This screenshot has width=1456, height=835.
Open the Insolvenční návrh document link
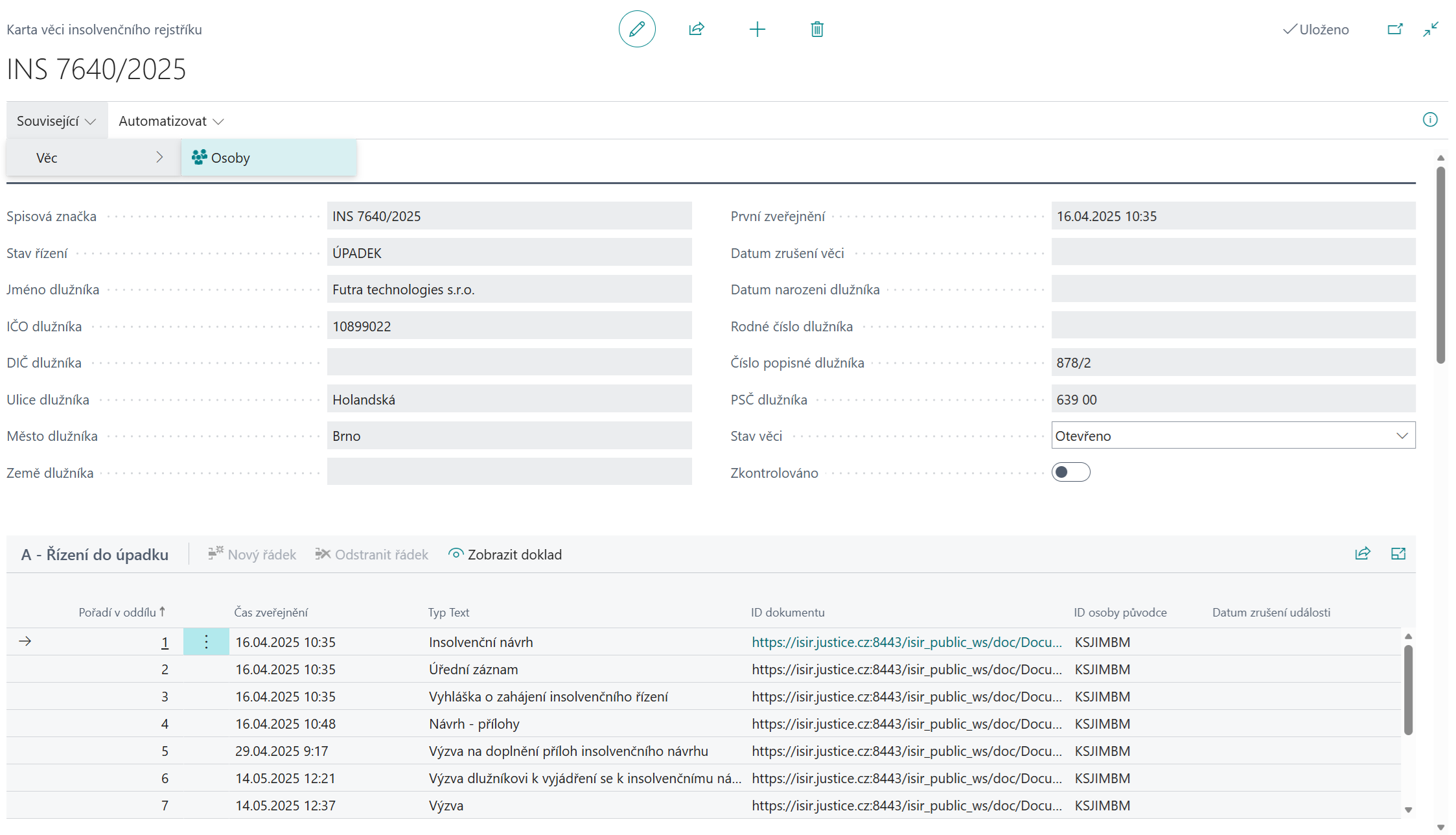click(906, 642)
